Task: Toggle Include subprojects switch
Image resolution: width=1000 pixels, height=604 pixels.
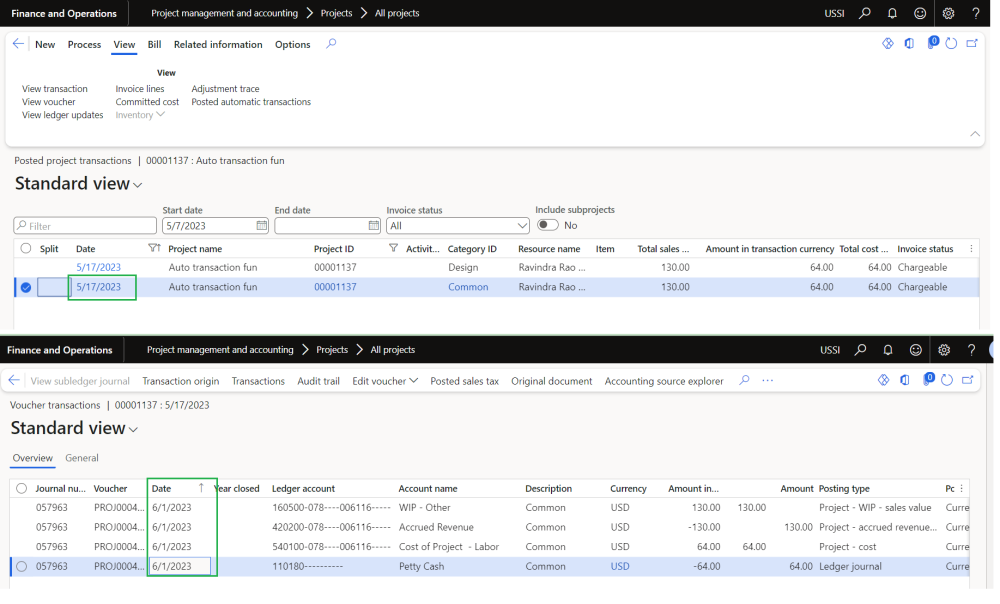Action: (547, 226)
